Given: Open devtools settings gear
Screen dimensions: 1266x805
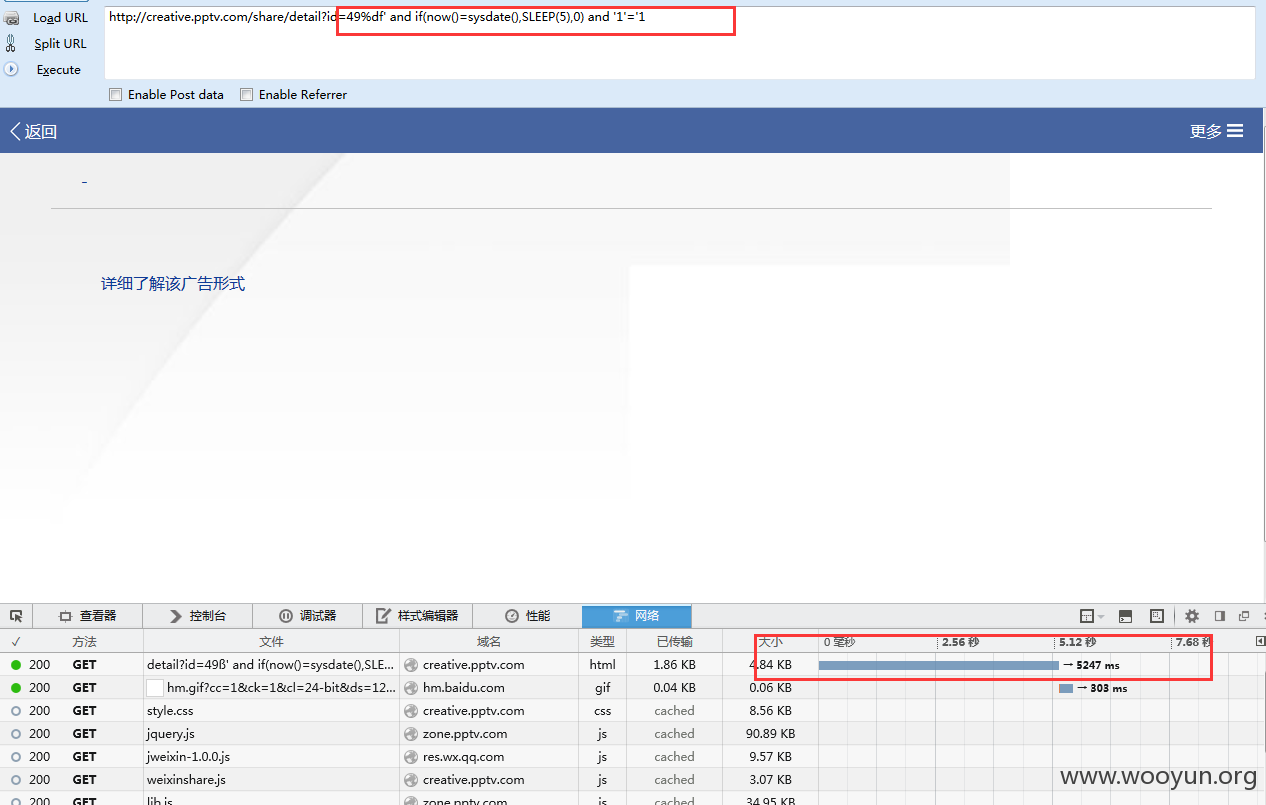Looking at the screenshot, I should click(1192, 616).
